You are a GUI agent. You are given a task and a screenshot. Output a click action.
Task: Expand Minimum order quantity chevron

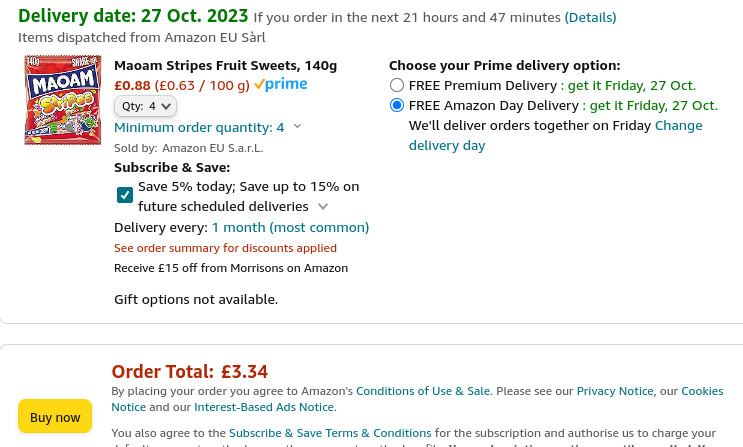point(298,126)
